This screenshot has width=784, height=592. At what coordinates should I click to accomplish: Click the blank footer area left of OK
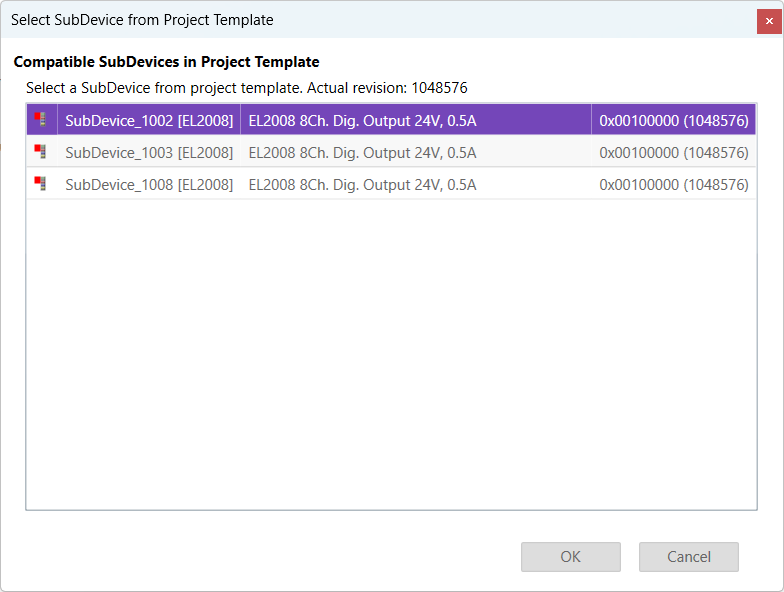point(260,557)
